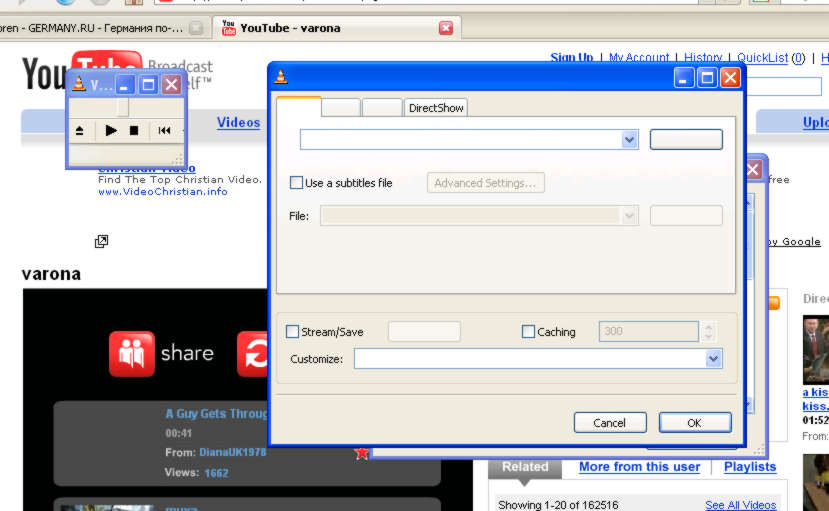The width and height of the screenshot is (829, 511).
Task: Click the Eject button in the VLC player
Action: pos(79,131)
